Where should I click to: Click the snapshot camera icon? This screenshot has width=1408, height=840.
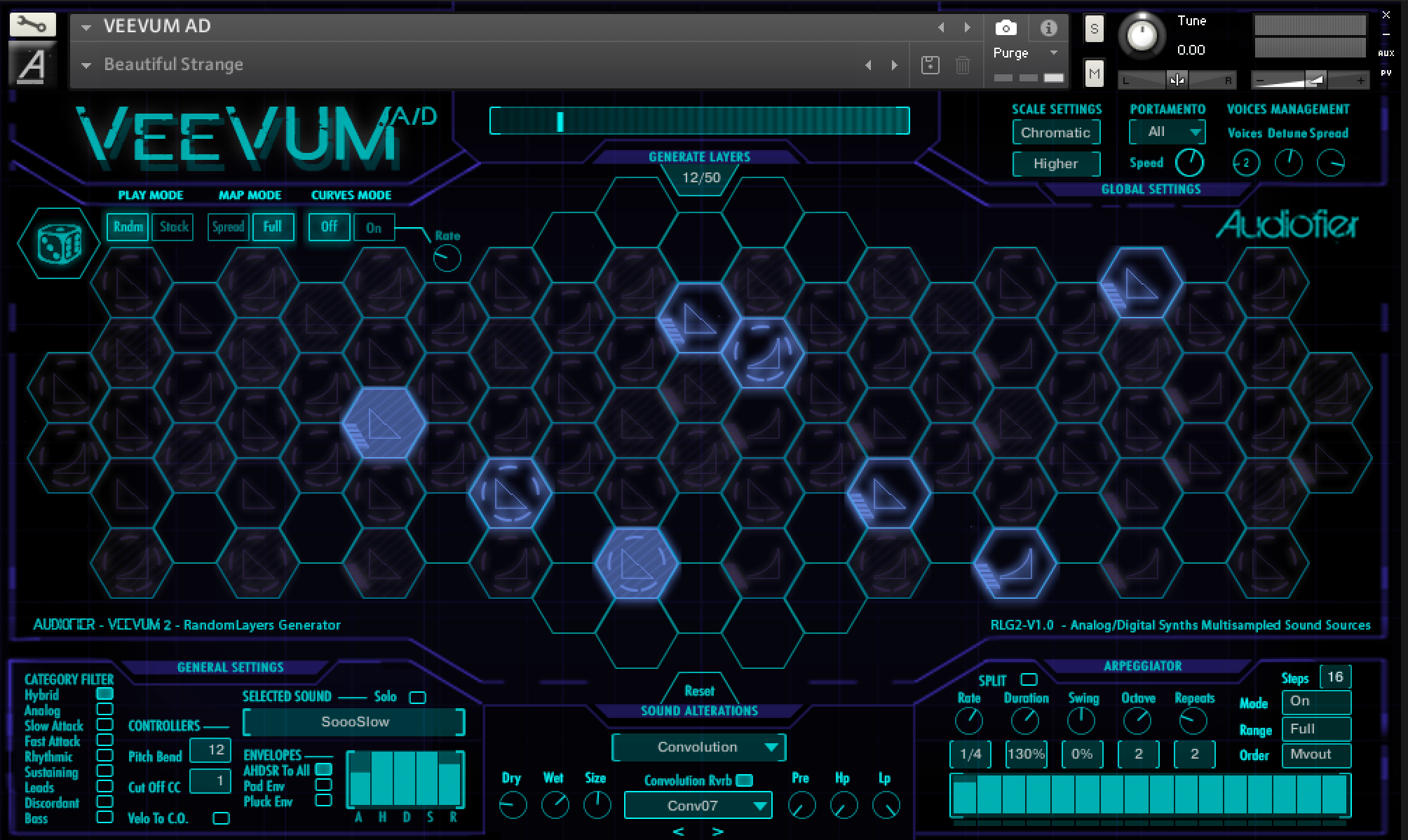[x=1006, y=27]
